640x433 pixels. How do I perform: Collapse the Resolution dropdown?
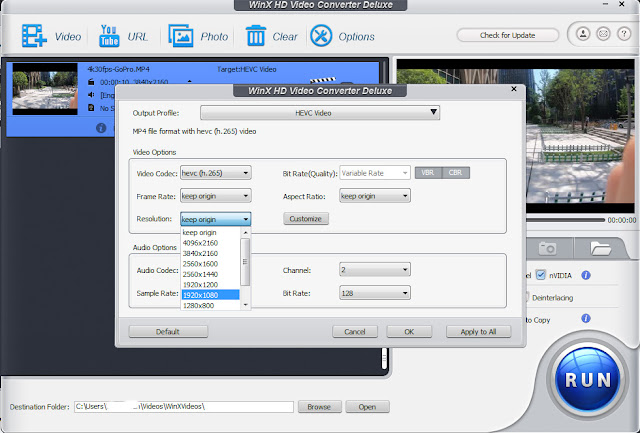click(216, 219)
